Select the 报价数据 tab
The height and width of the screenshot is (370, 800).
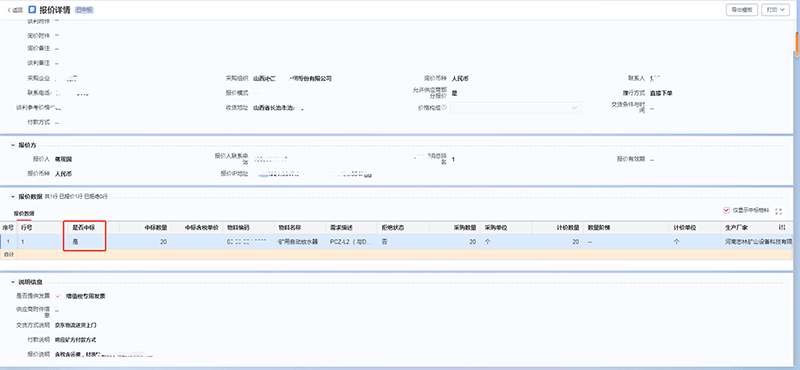[24, 213]
